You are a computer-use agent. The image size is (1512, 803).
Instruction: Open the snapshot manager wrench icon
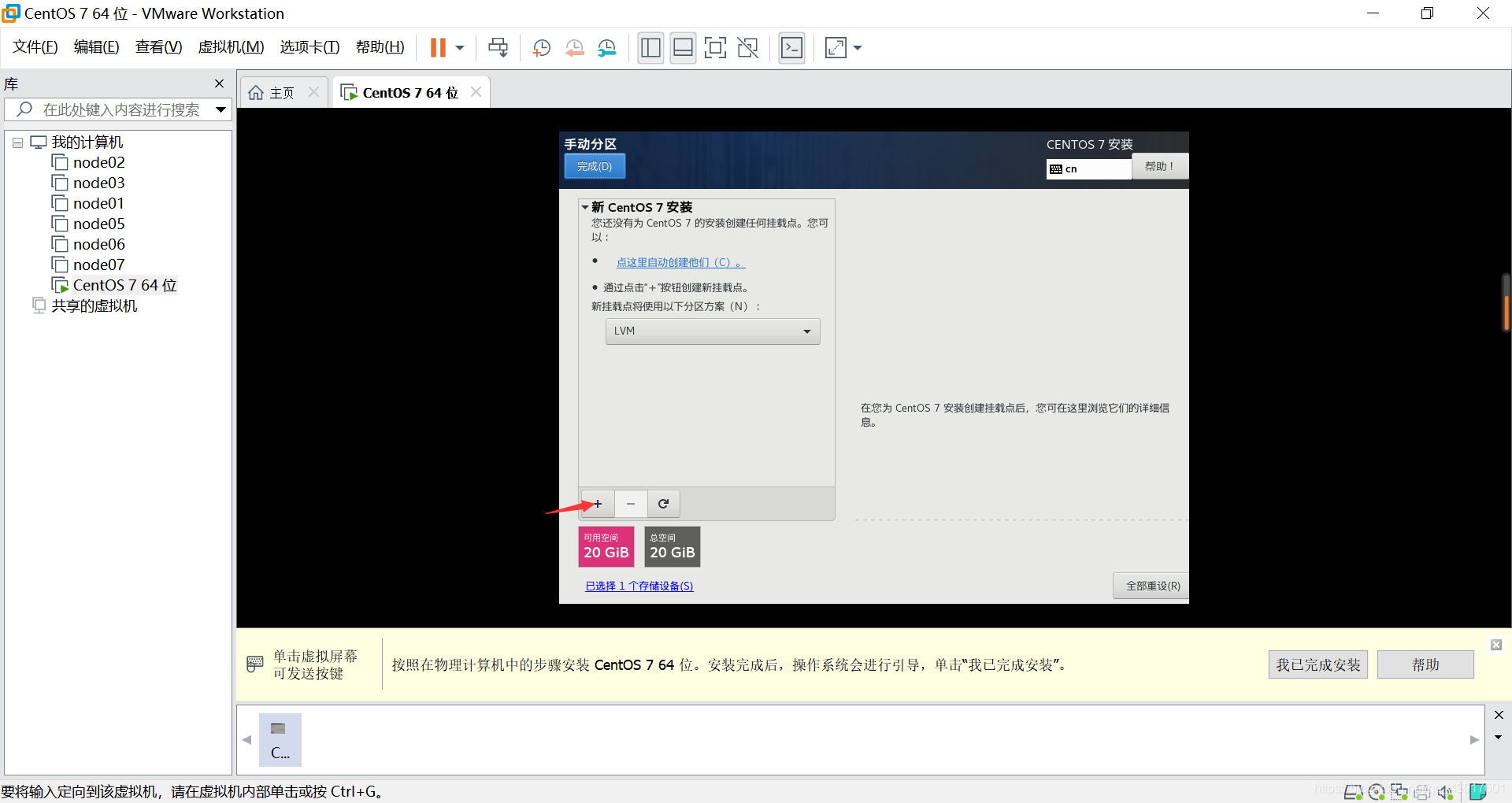click(x=606, y=48)
